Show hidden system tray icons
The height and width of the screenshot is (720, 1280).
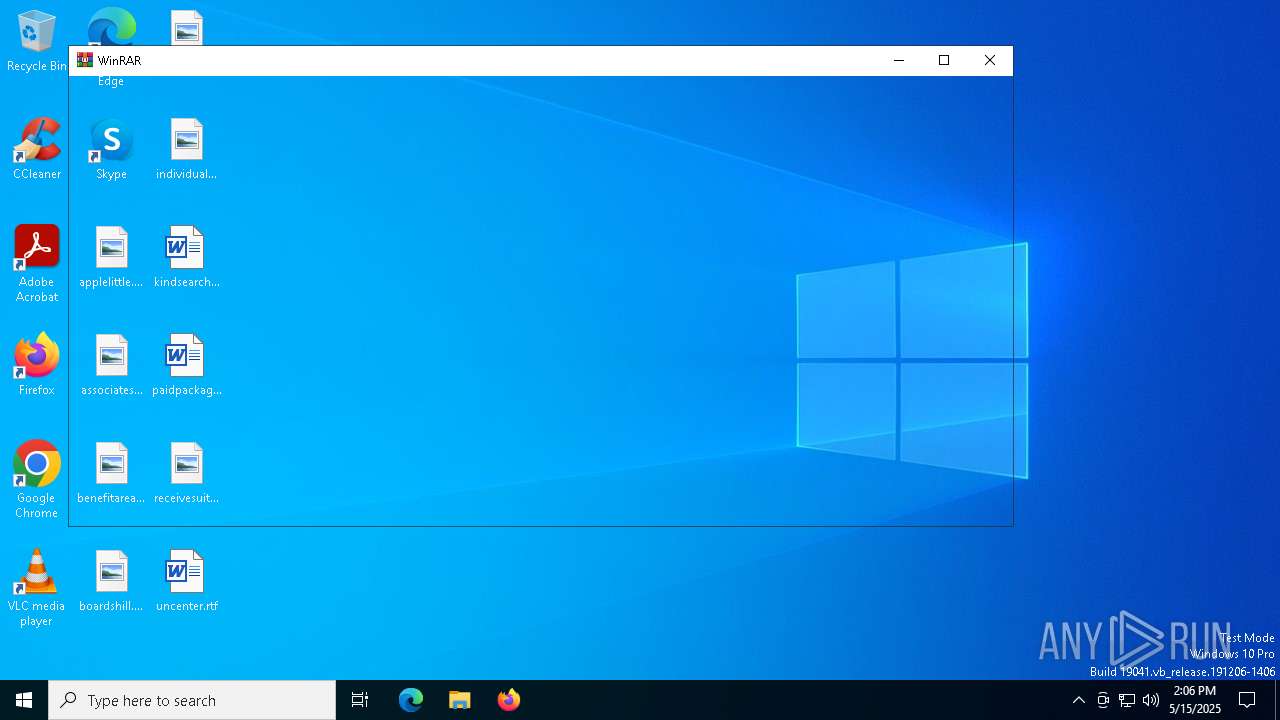[x=1079, y=700]
